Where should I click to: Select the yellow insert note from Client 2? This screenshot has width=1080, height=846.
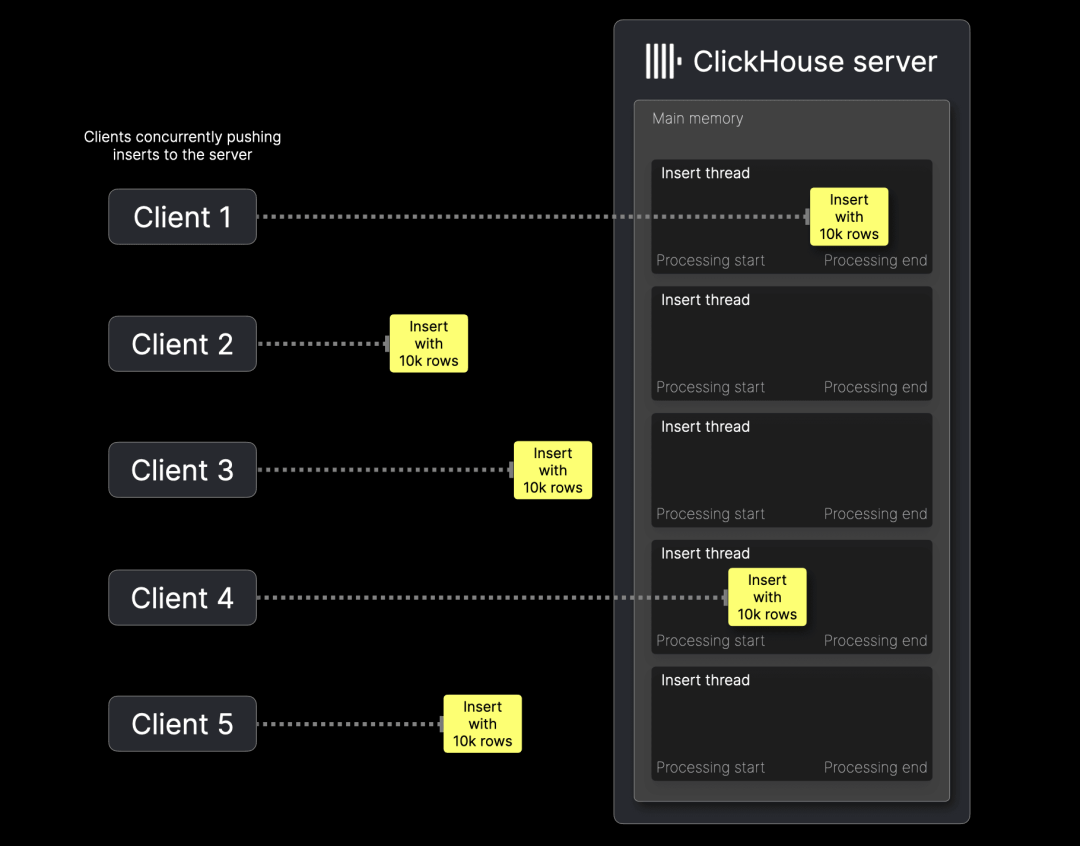coord(428,344)
